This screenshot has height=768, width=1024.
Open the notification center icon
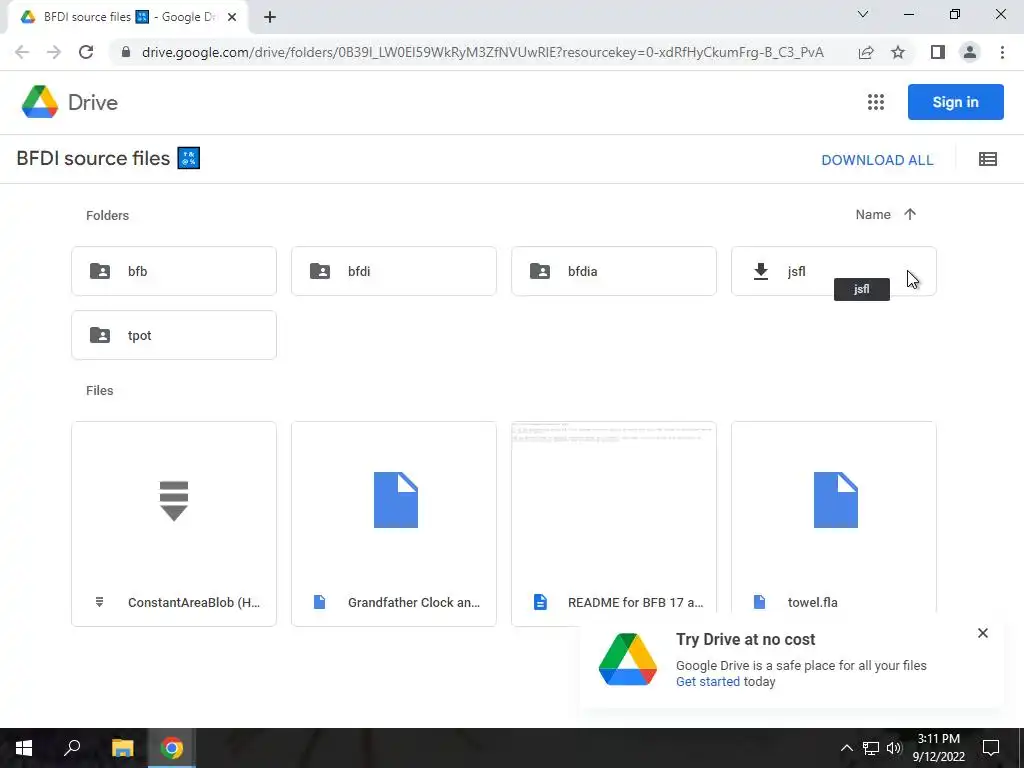(991, 748)
